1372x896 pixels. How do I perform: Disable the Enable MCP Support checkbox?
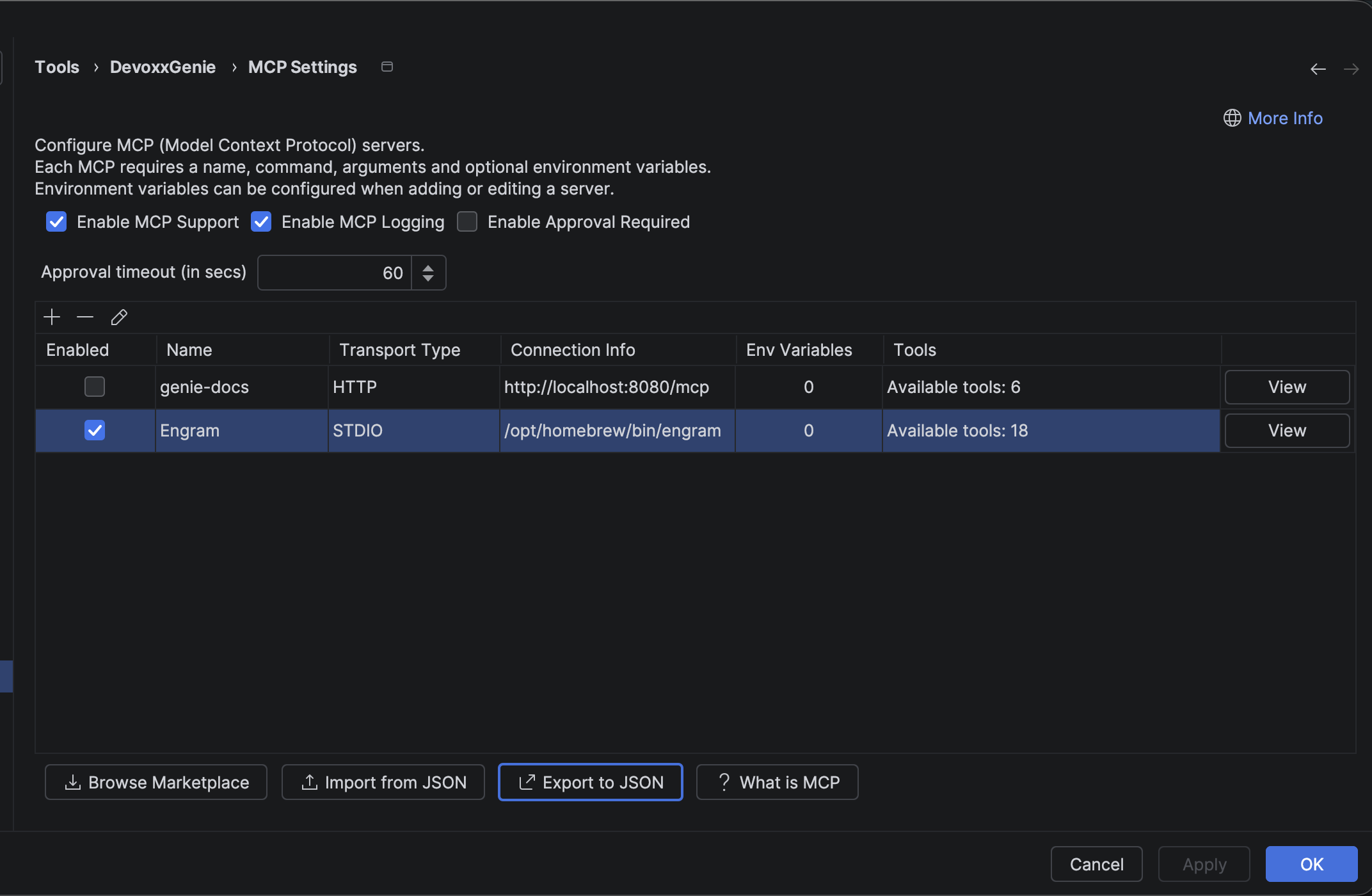56,221
